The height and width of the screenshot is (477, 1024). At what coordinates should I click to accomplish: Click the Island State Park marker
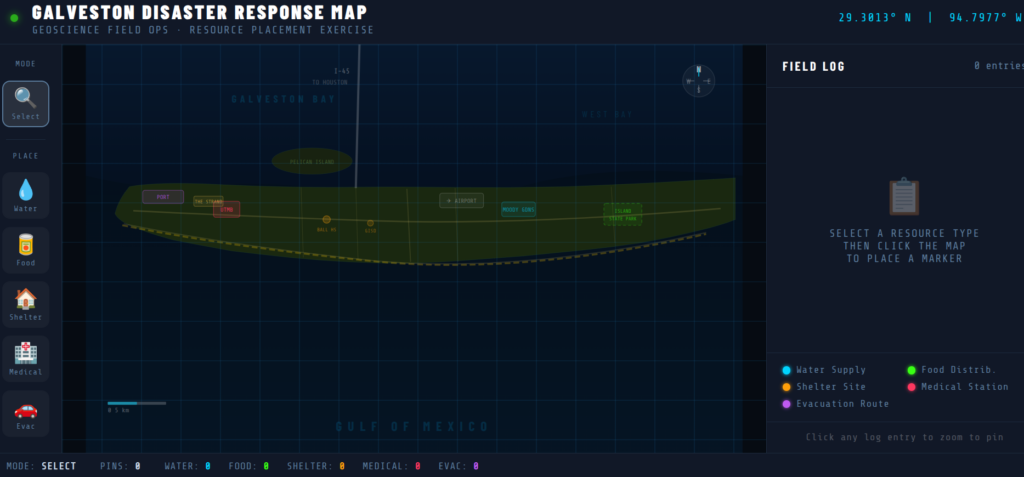(x=622, y=214)
